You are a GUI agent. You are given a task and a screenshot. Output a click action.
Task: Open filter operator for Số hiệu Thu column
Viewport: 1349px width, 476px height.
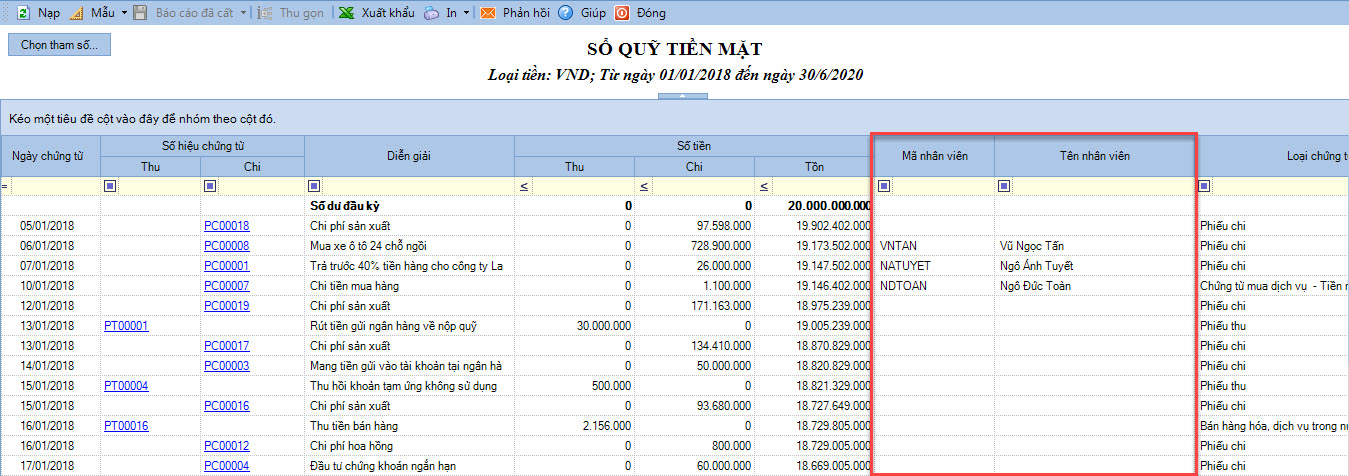tap(109, 185)
